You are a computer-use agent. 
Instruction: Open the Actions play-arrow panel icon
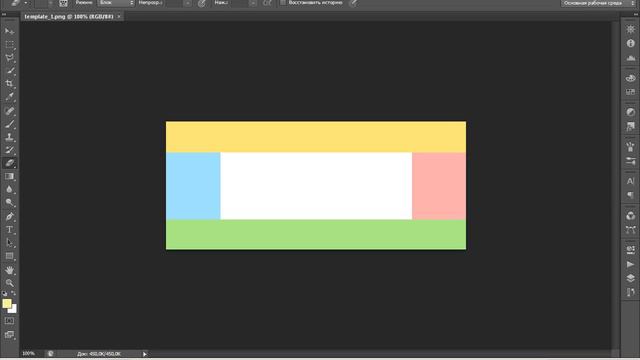(631, 264)
